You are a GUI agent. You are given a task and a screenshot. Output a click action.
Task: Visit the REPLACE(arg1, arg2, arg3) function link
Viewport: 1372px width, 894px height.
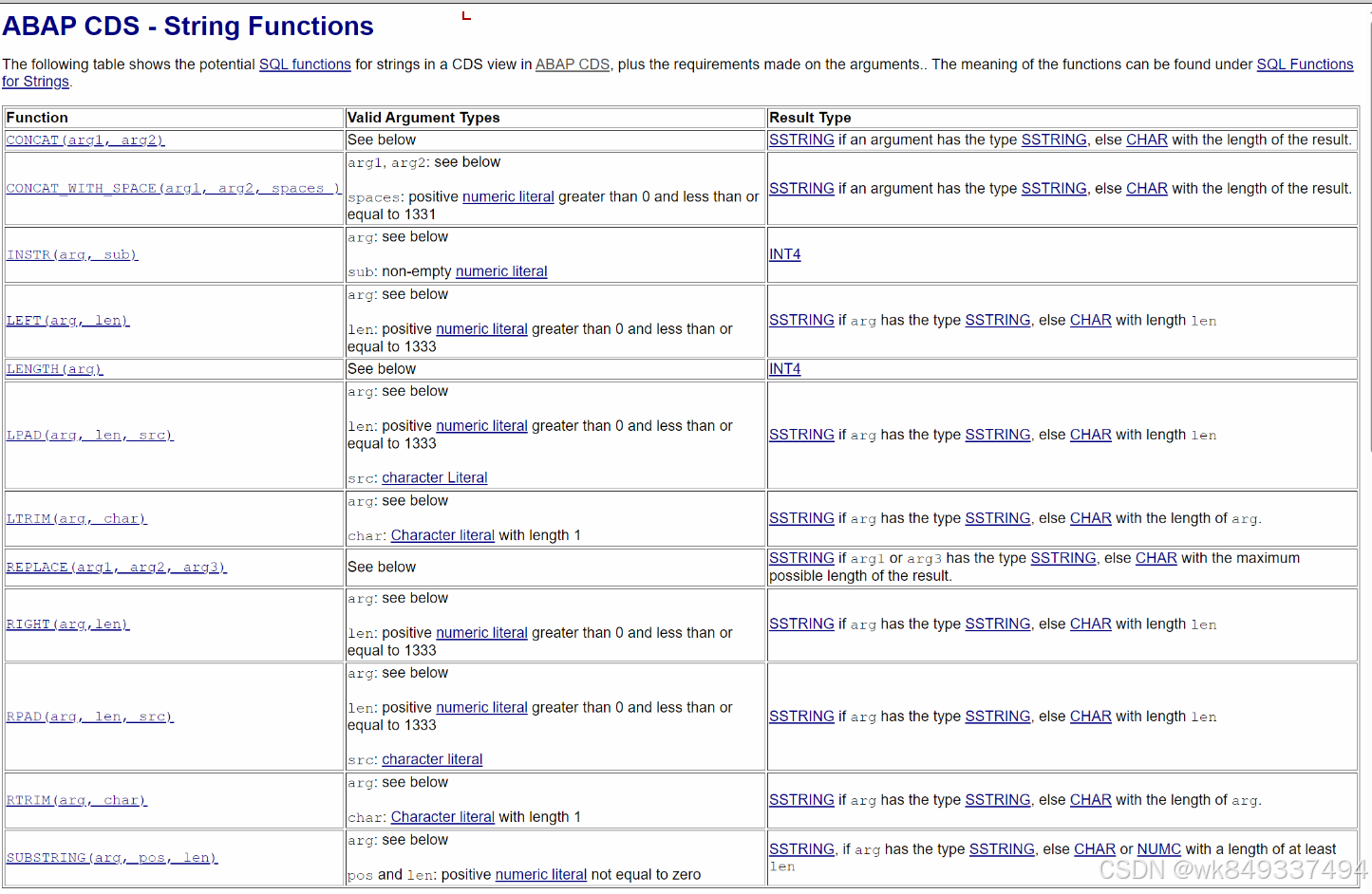pos(117,568)
